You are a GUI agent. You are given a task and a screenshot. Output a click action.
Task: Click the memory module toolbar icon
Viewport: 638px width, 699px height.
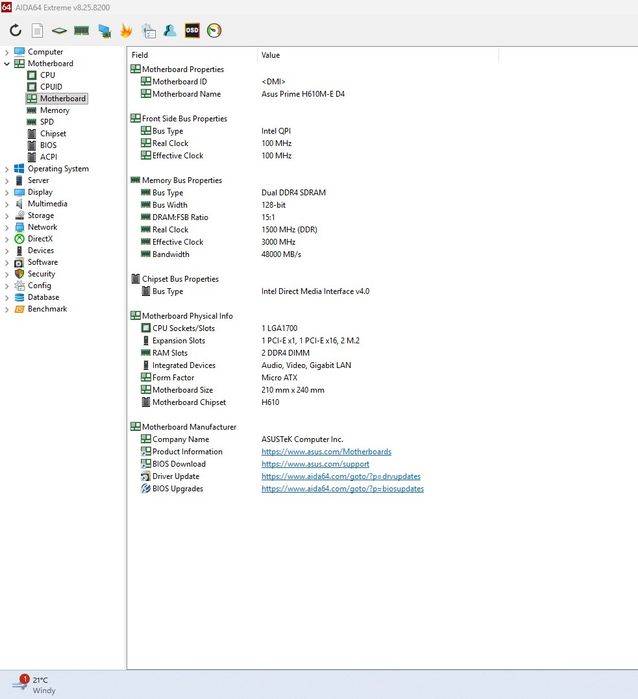coord(82,31)
